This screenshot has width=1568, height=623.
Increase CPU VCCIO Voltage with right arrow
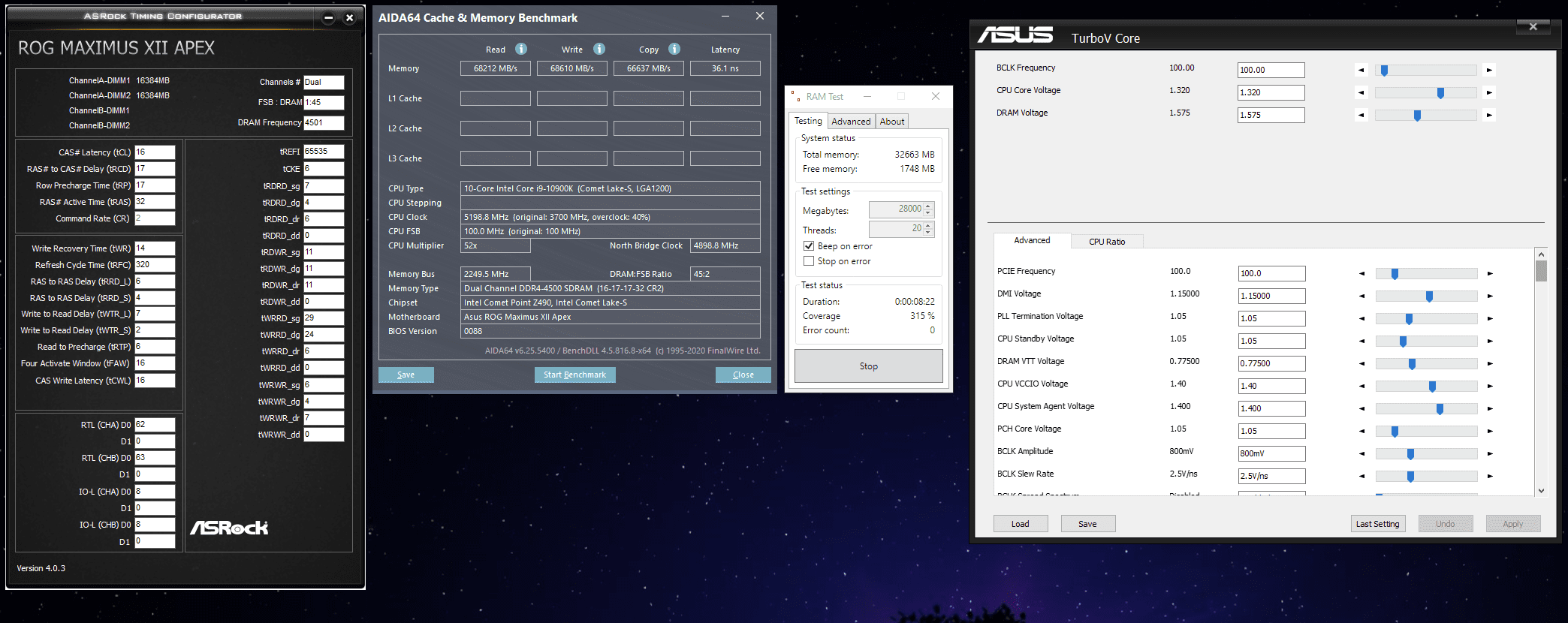click(x=1490, y=387)
